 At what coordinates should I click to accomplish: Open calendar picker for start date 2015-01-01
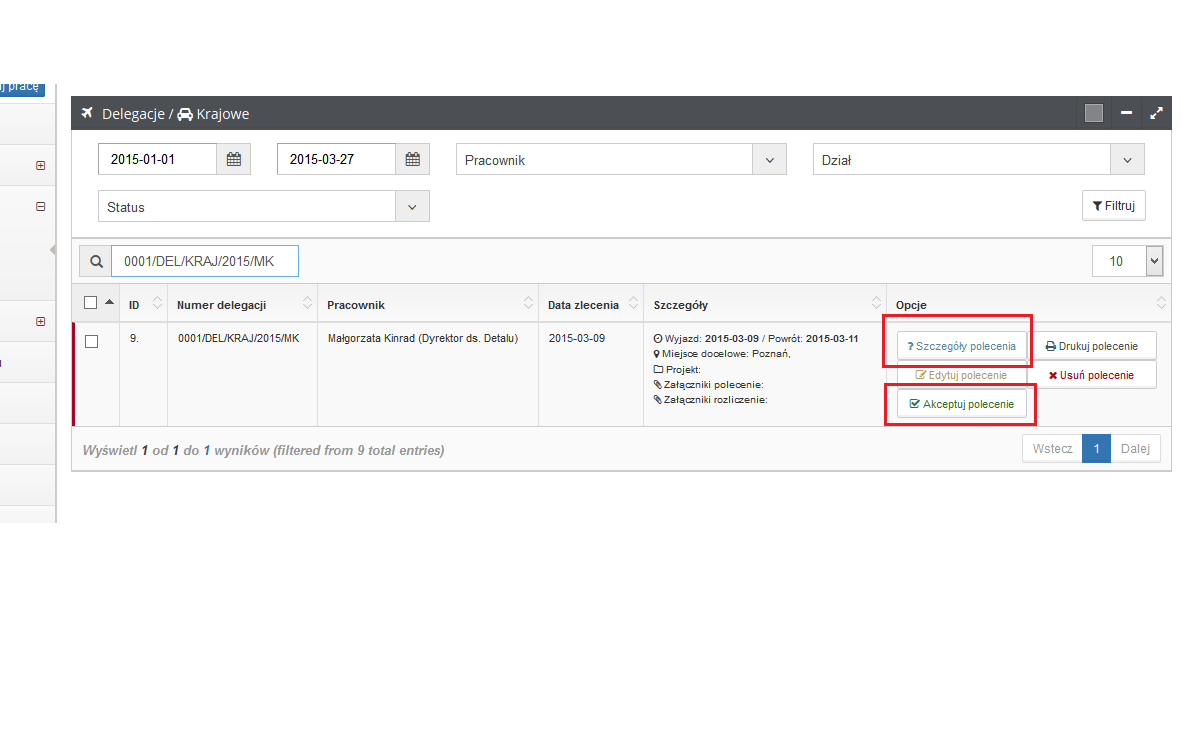tap(233, 160)
